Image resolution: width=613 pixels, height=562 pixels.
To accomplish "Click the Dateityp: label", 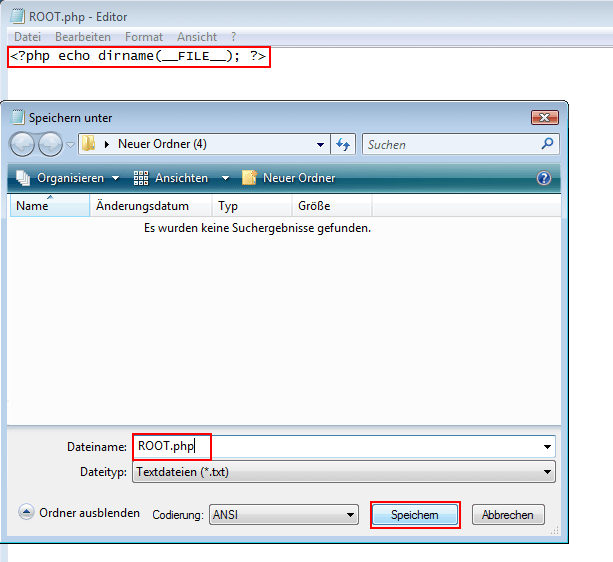I will coord(103,472).
